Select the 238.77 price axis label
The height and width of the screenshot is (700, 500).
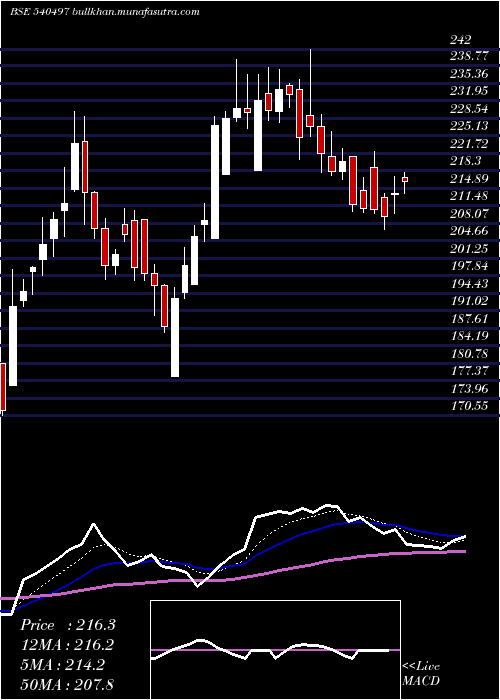click(x=469, y=57)
